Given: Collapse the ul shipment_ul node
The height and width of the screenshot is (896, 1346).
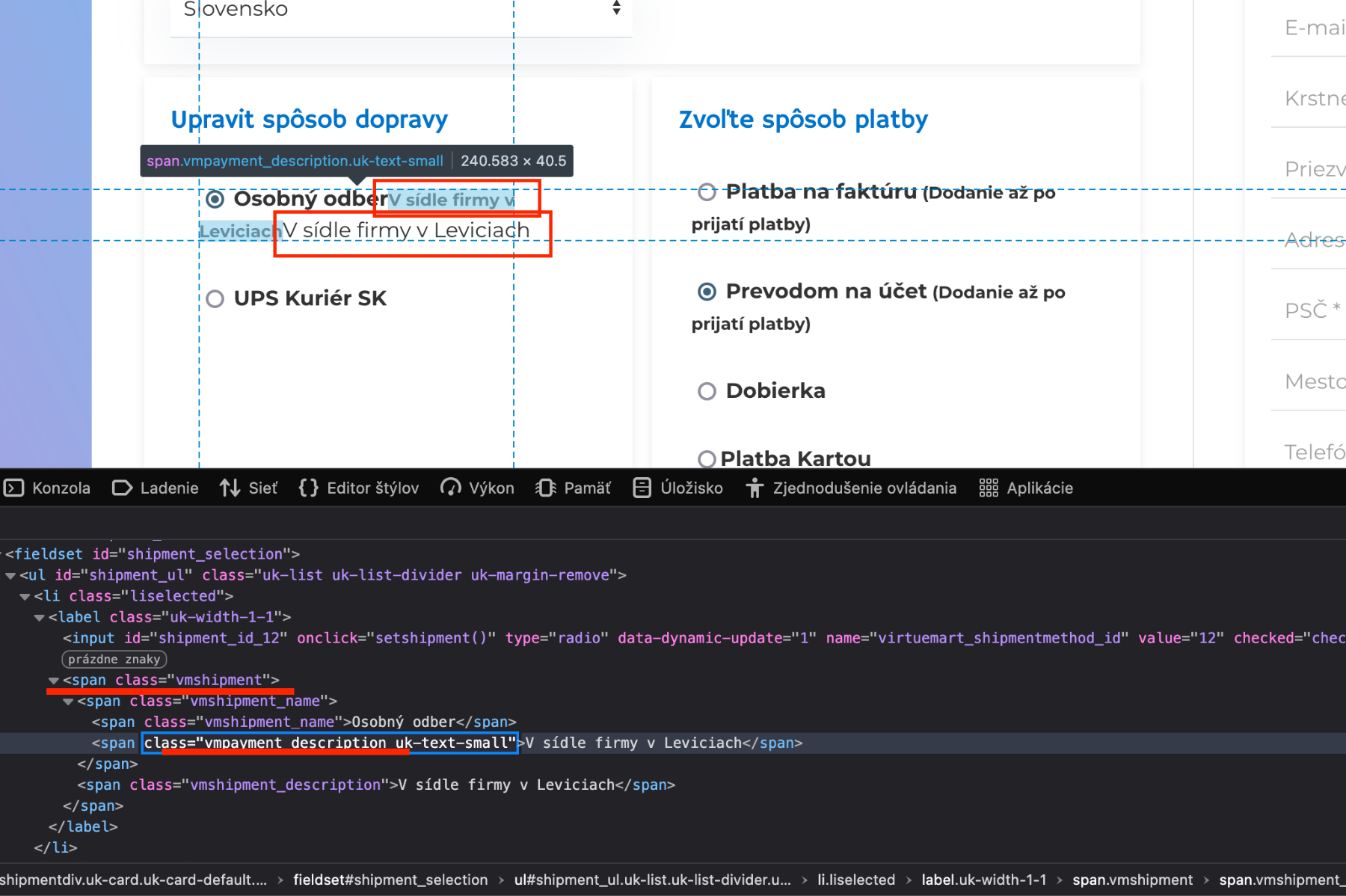Looking at the screenshot, I should [x=10, y=576].
